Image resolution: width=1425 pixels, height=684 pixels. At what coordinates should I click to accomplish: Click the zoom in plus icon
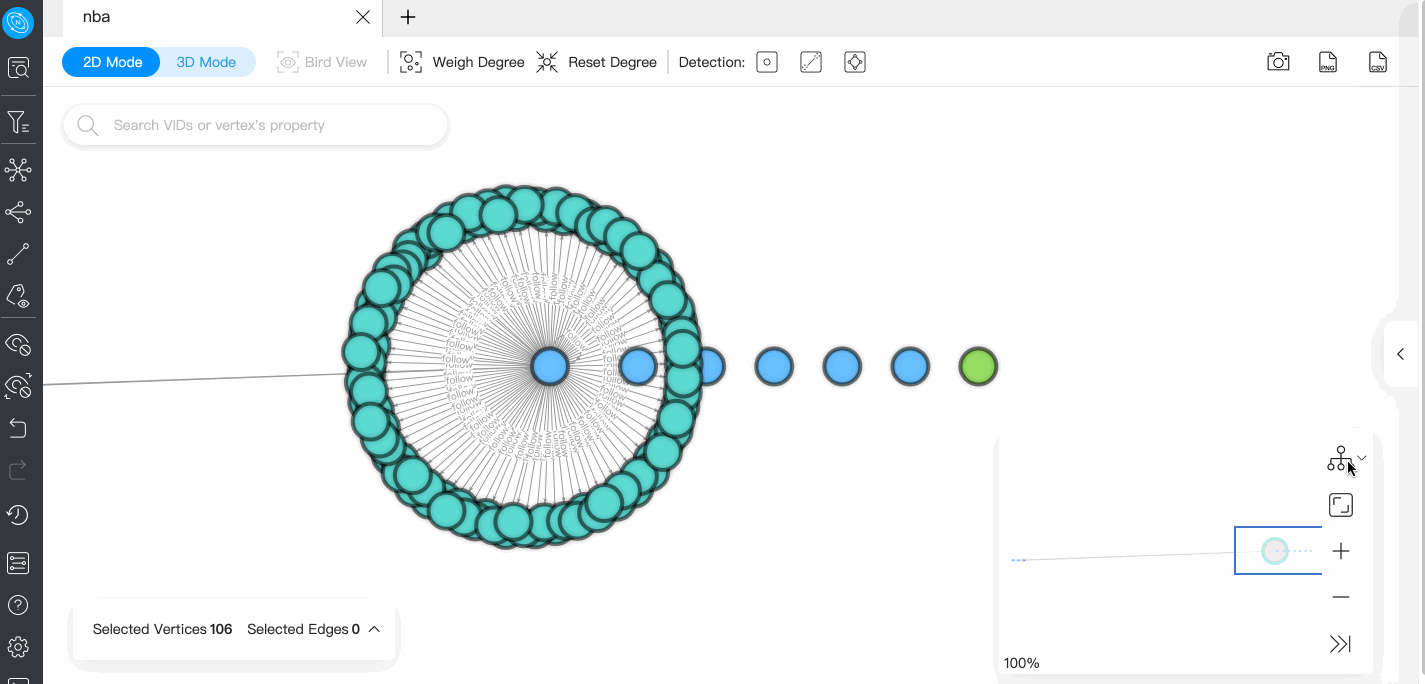click(x=1341, y=551)
